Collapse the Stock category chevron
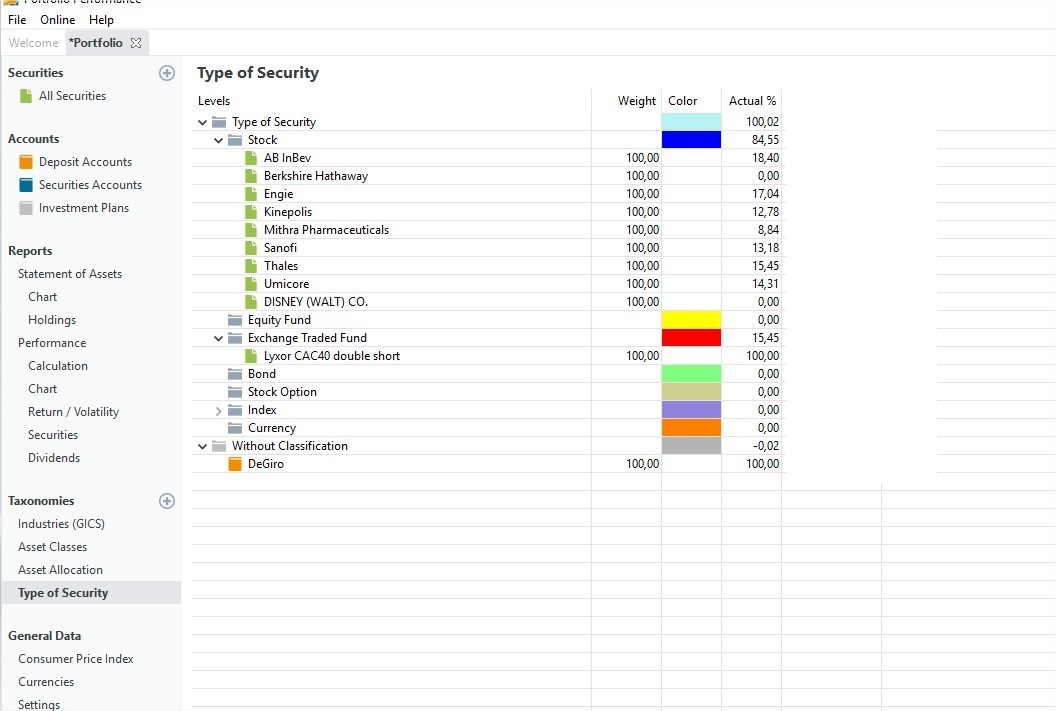Screen dimensions: 1056x711 click(x=218, y=140)
